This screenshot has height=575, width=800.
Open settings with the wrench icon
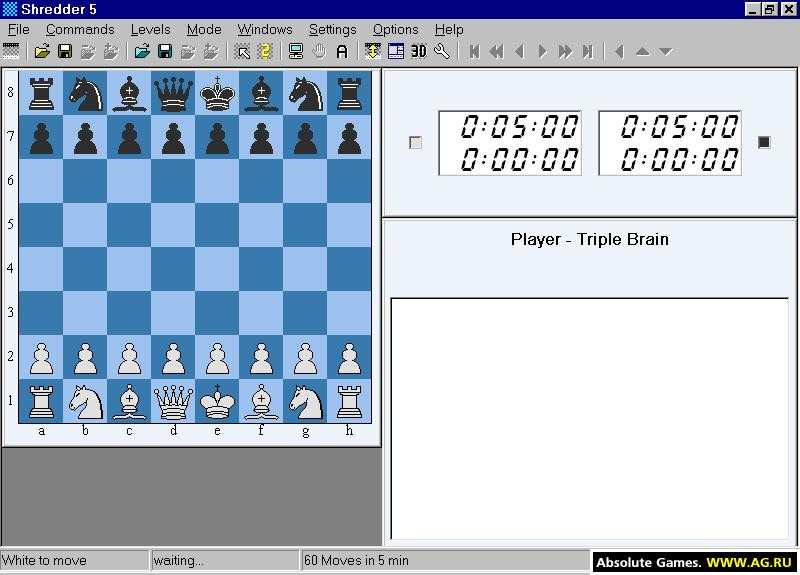pos(442,52)
